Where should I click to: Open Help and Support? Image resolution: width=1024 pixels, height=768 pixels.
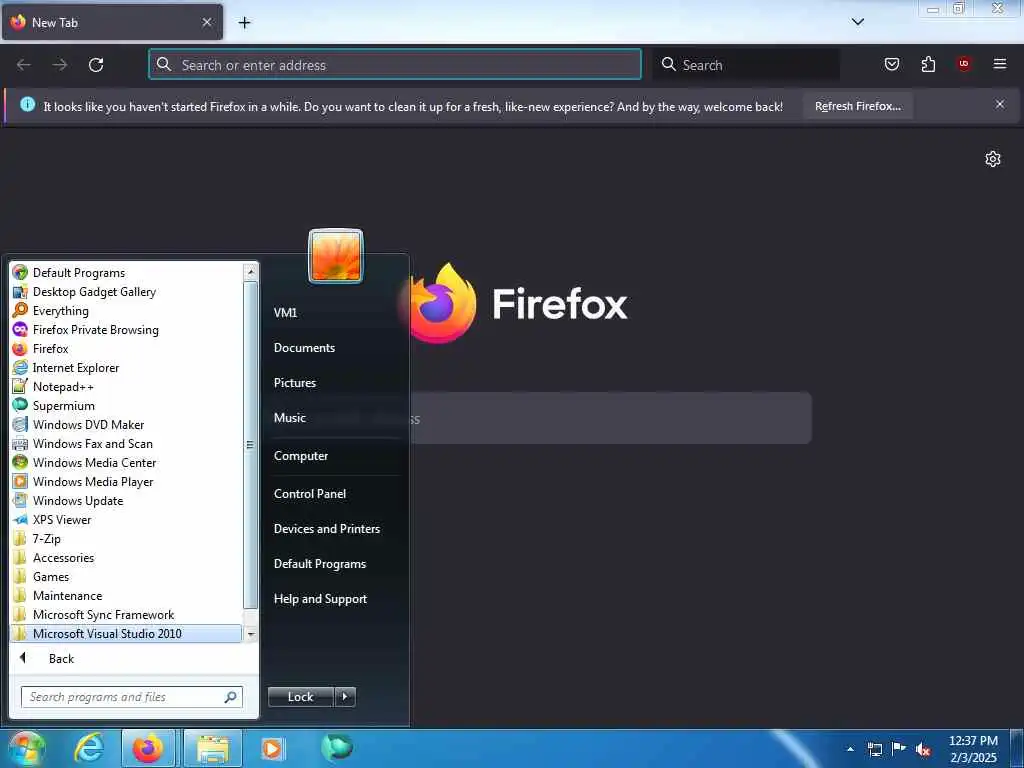pyautogui.click(x=320, y=598)
